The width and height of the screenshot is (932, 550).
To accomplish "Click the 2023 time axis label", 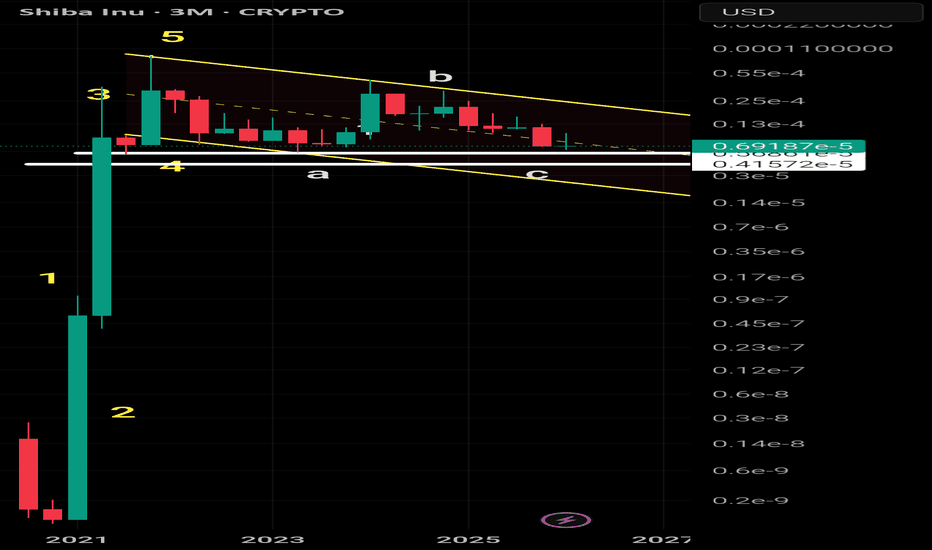I will point(273,540).
